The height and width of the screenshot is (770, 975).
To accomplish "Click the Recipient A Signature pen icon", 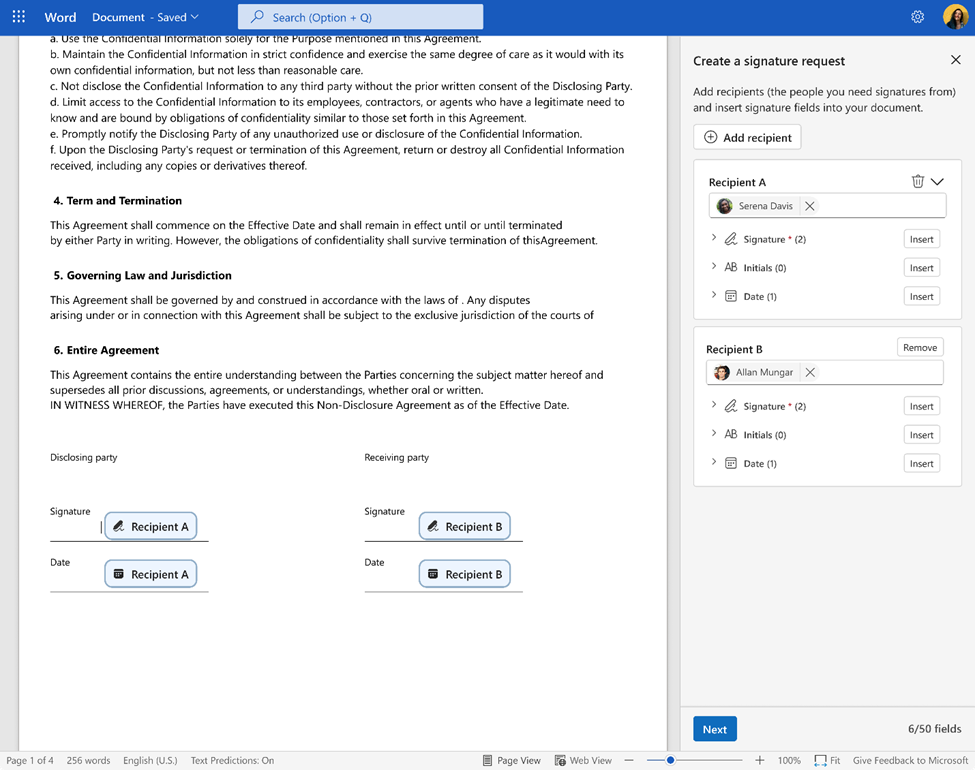I will point(731,239).
